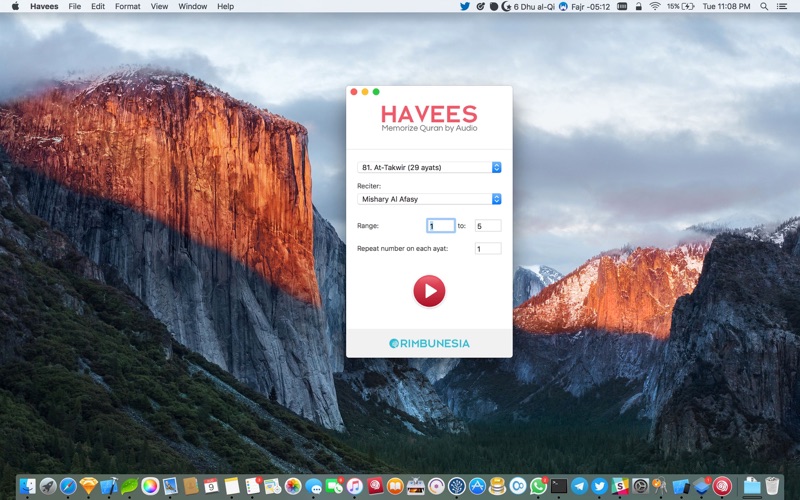Open the Window menu
Image resolution: width=800 pixels, height=500 pixels.
pyautogui.click(x=192, y=6)
